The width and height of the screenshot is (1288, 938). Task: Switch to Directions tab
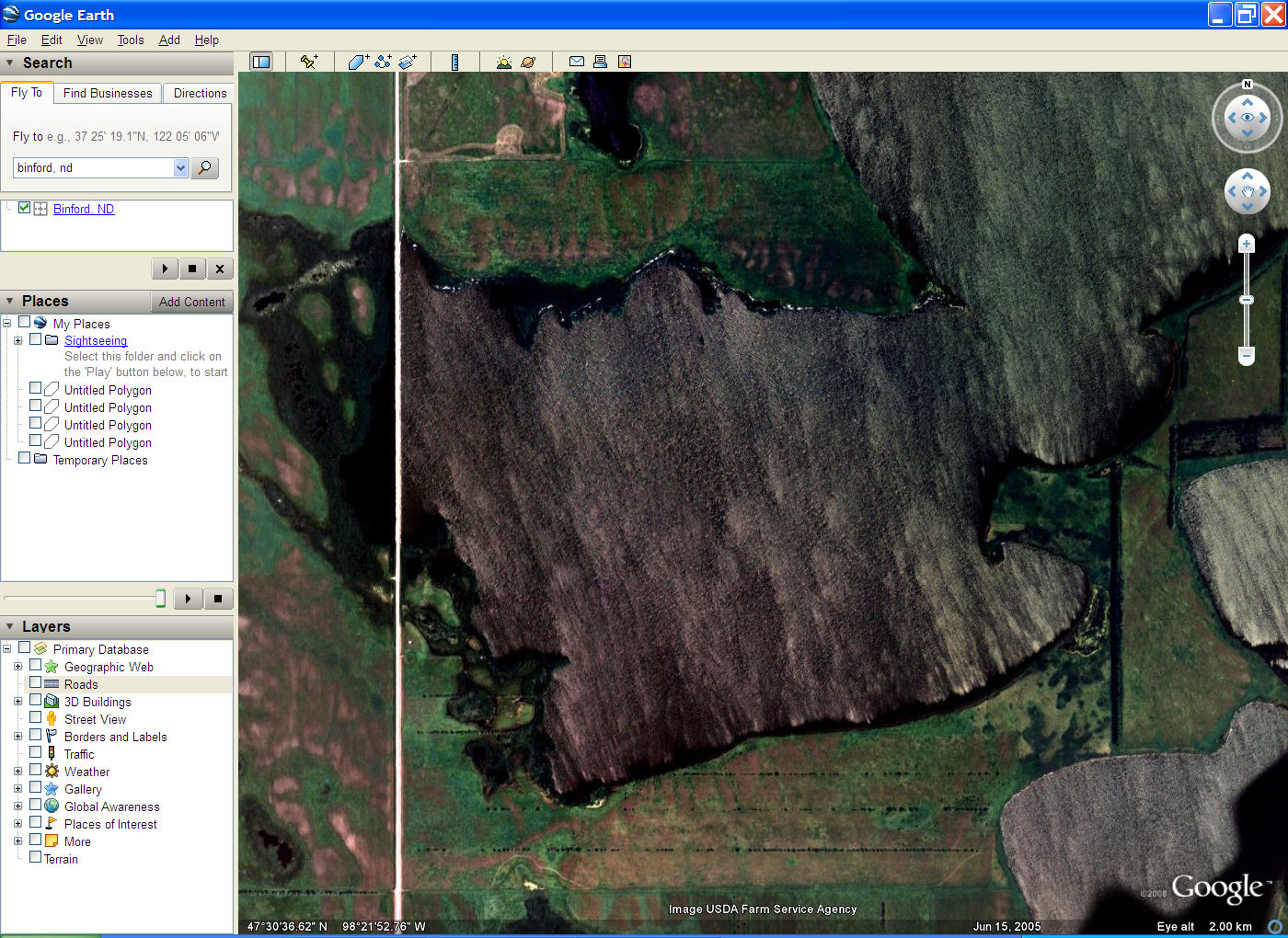coord(200,94)
